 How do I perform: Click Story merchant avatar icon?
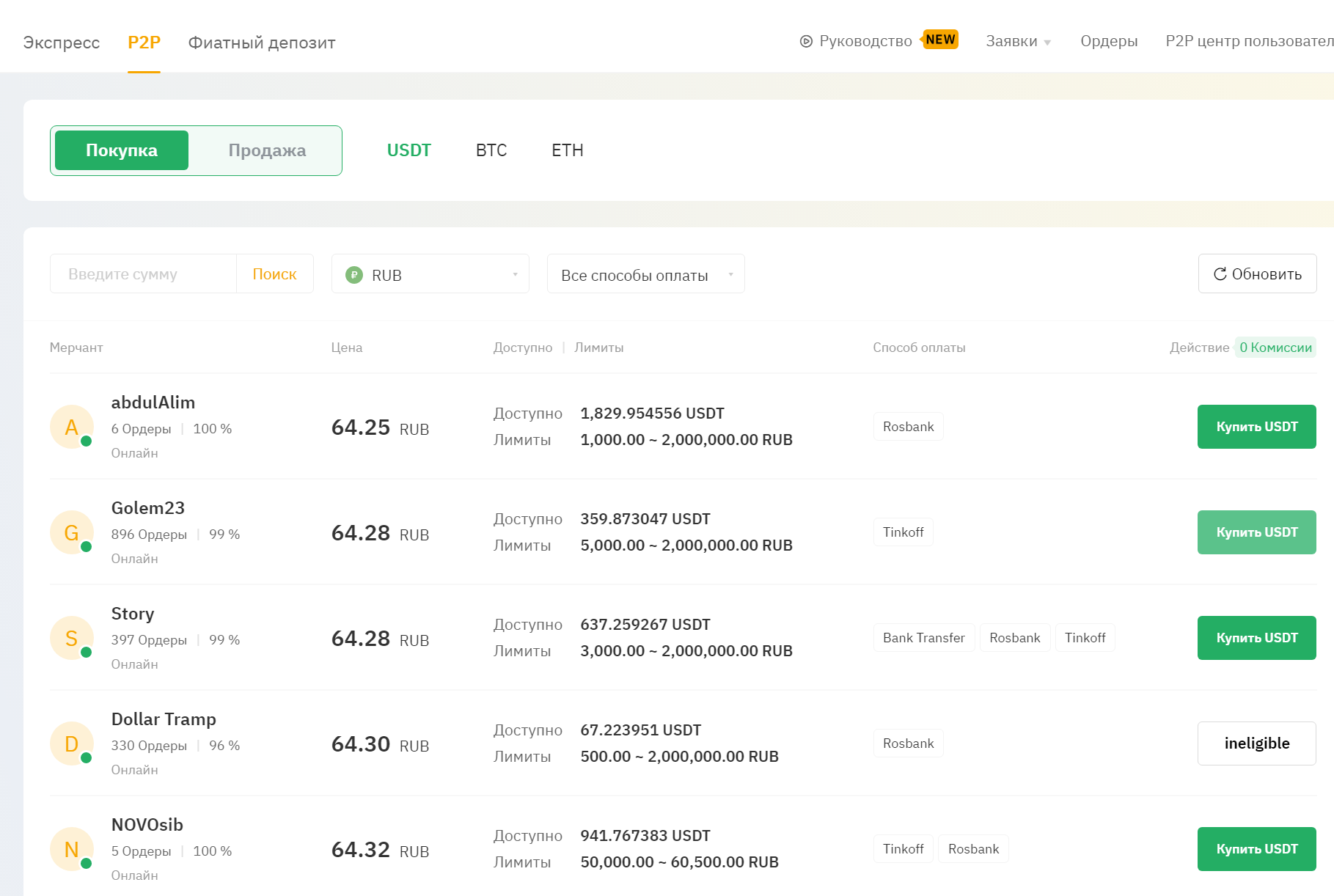(x=71, y=638)
